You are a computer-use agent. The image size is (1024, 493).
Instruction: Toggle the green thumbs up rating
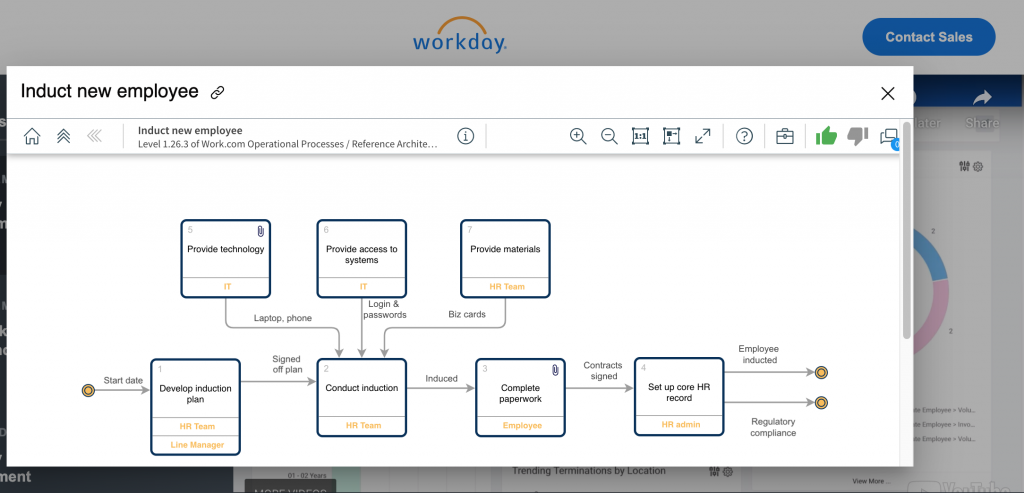(826, 137)
